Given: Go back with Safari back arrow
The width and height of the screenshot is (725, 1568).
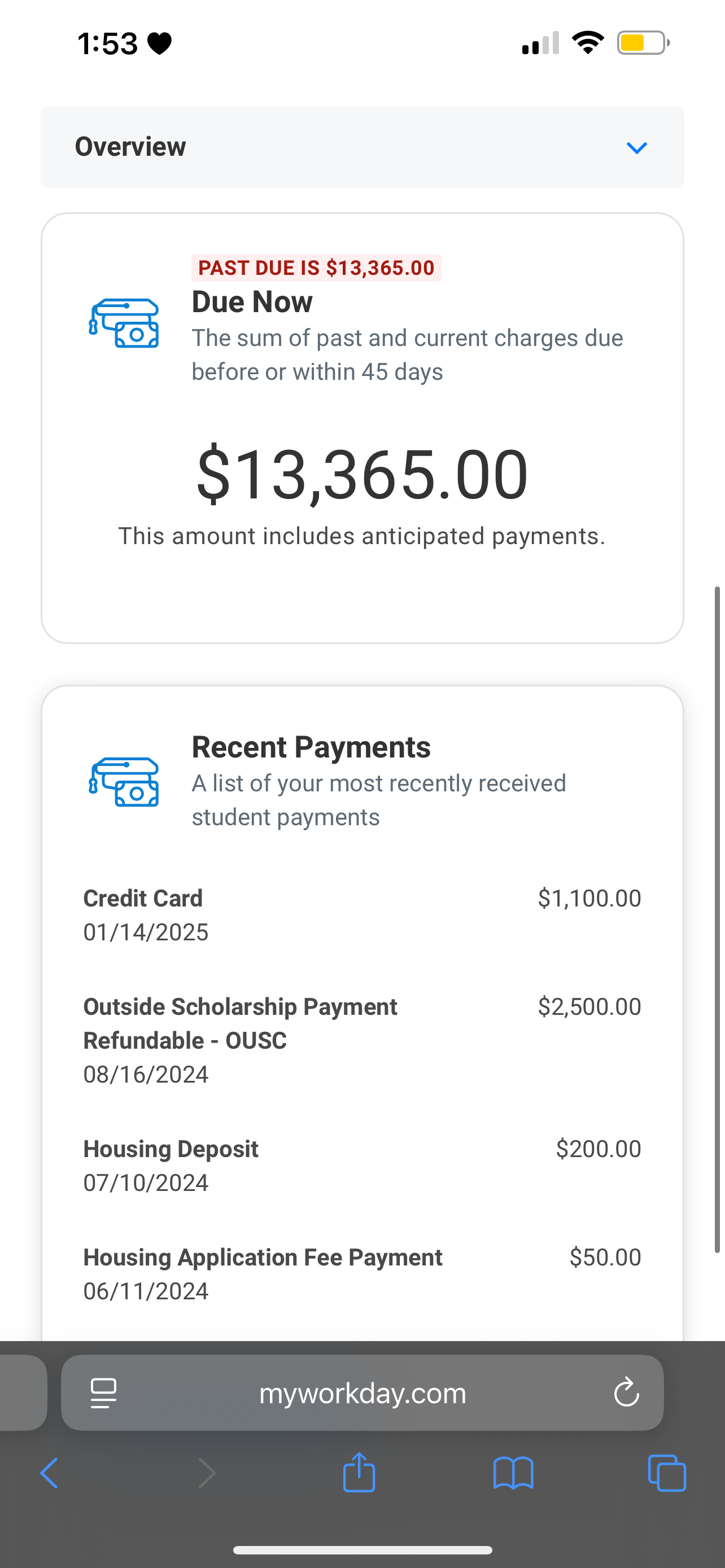Looking at the screenshot, I should pyautogui.click(x=49, y=1474).
